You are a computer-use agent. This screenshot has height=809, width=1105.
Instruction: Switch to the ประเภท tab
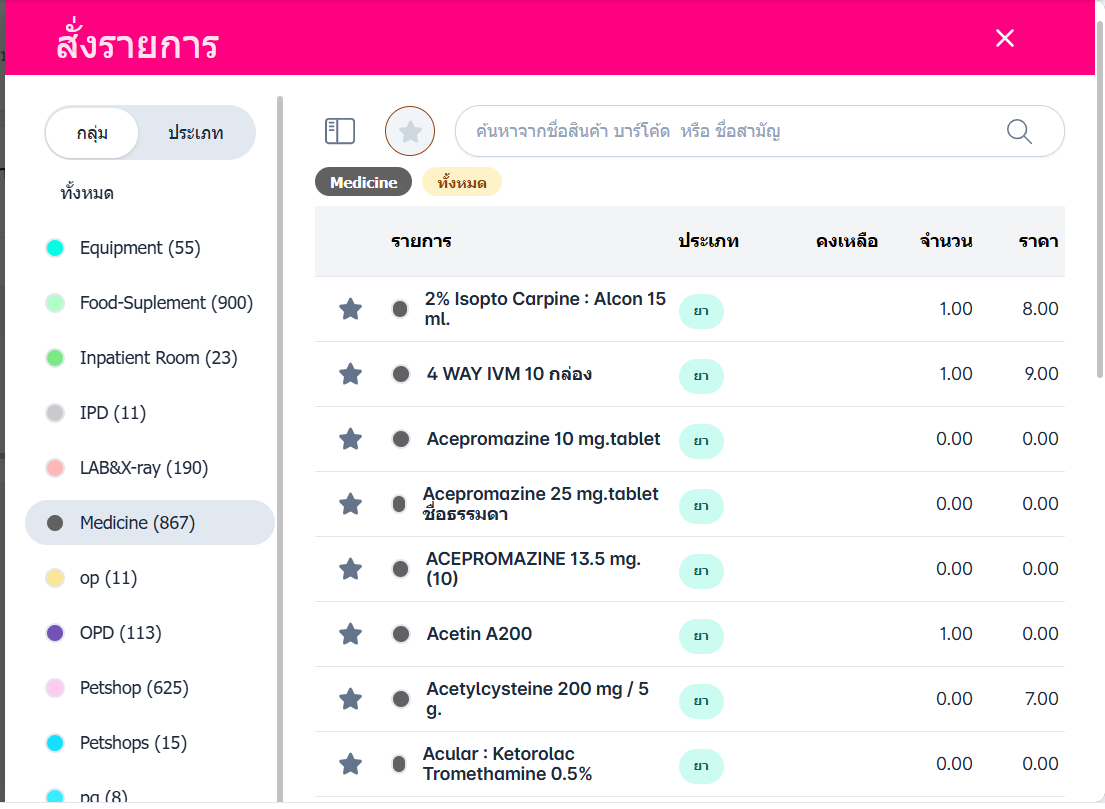pos(196,132)
